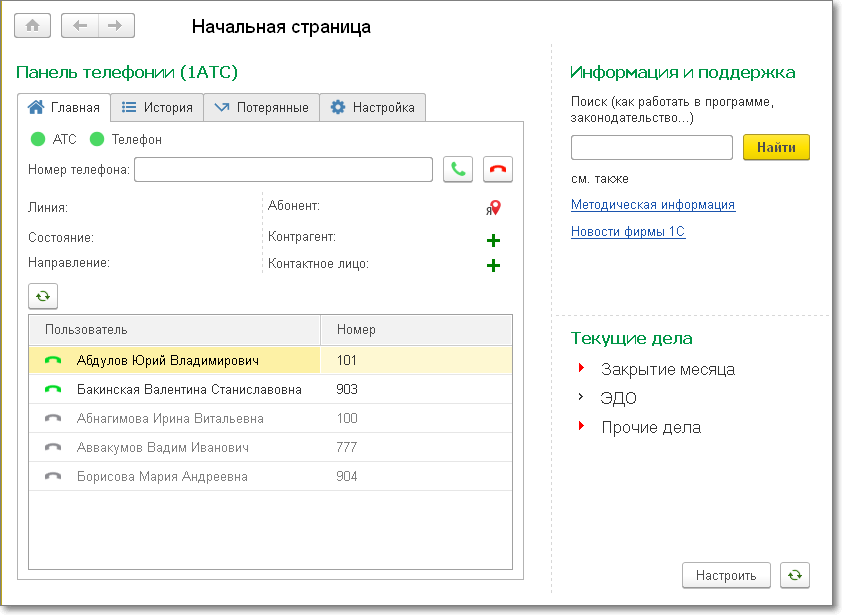Add a Контактное лицо with green plus
The image size is (842, 615).
(492, 266)
